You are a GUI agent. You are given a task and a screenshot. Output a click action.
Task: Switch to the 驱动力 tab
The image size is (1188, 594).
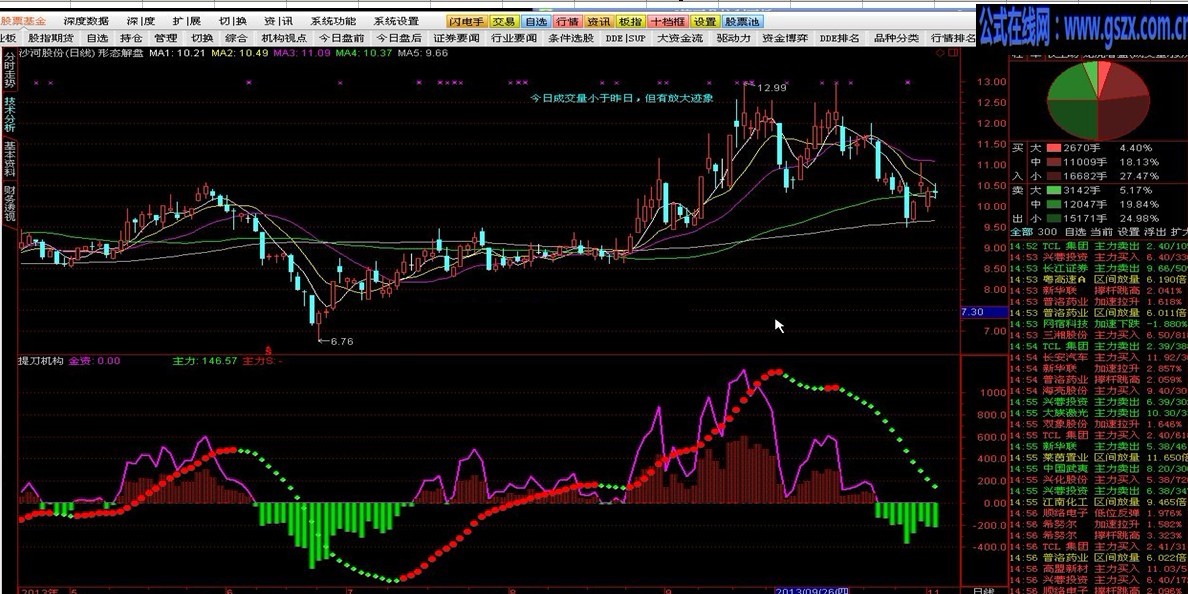[733, 38]
